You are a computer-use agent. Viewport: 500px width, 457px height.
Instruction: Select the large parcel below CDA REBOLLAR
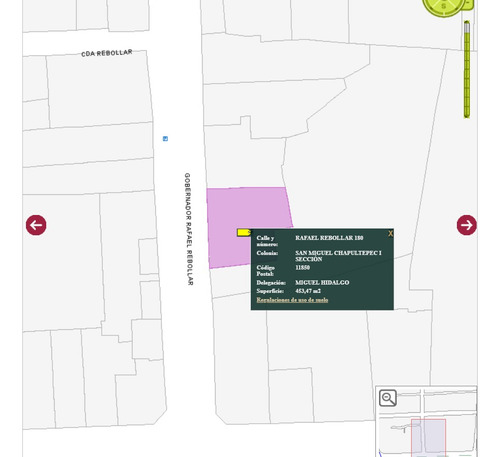click(x=100, y=90)
